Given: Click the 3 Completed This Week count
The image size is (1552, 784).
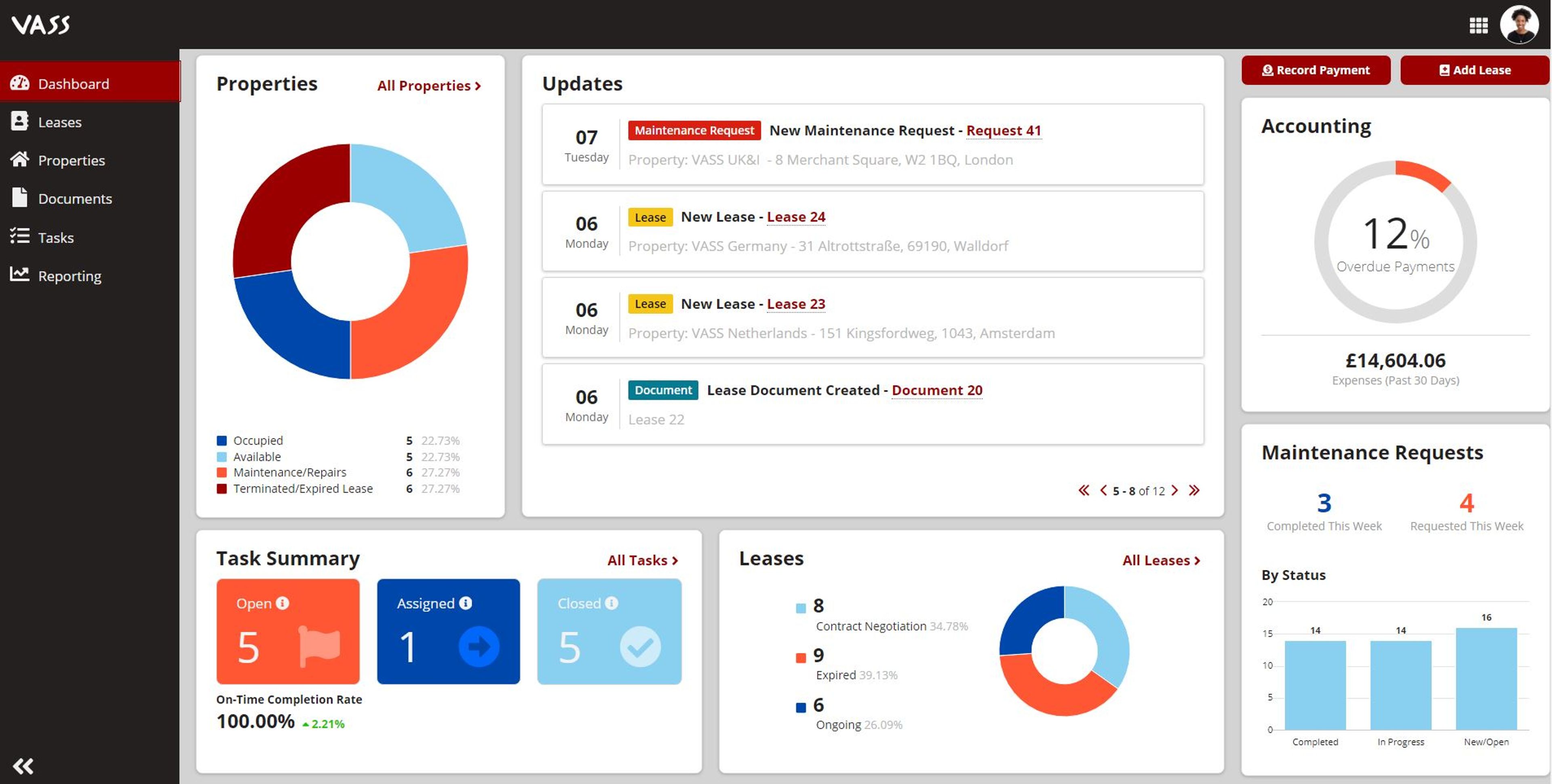Looking at the screenshot, I should coord(1324,503).
